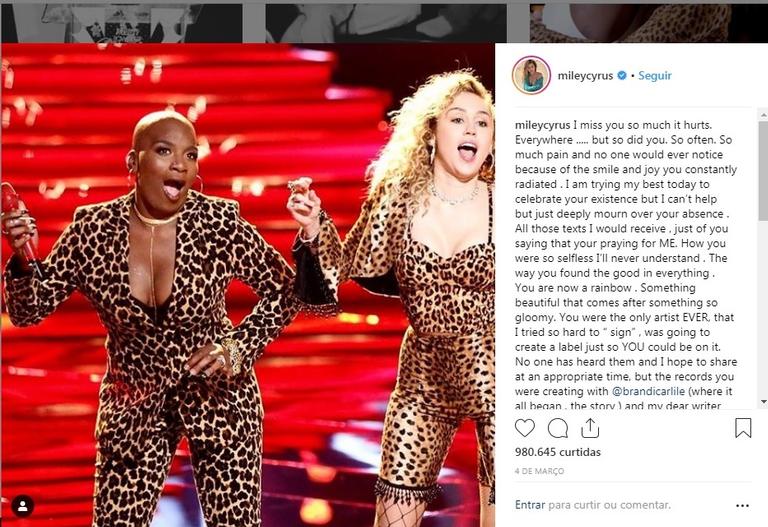The height and width of the screenshot is (527, 768).
Task: Click the Entrar link to log in
Action: (529, 505)
